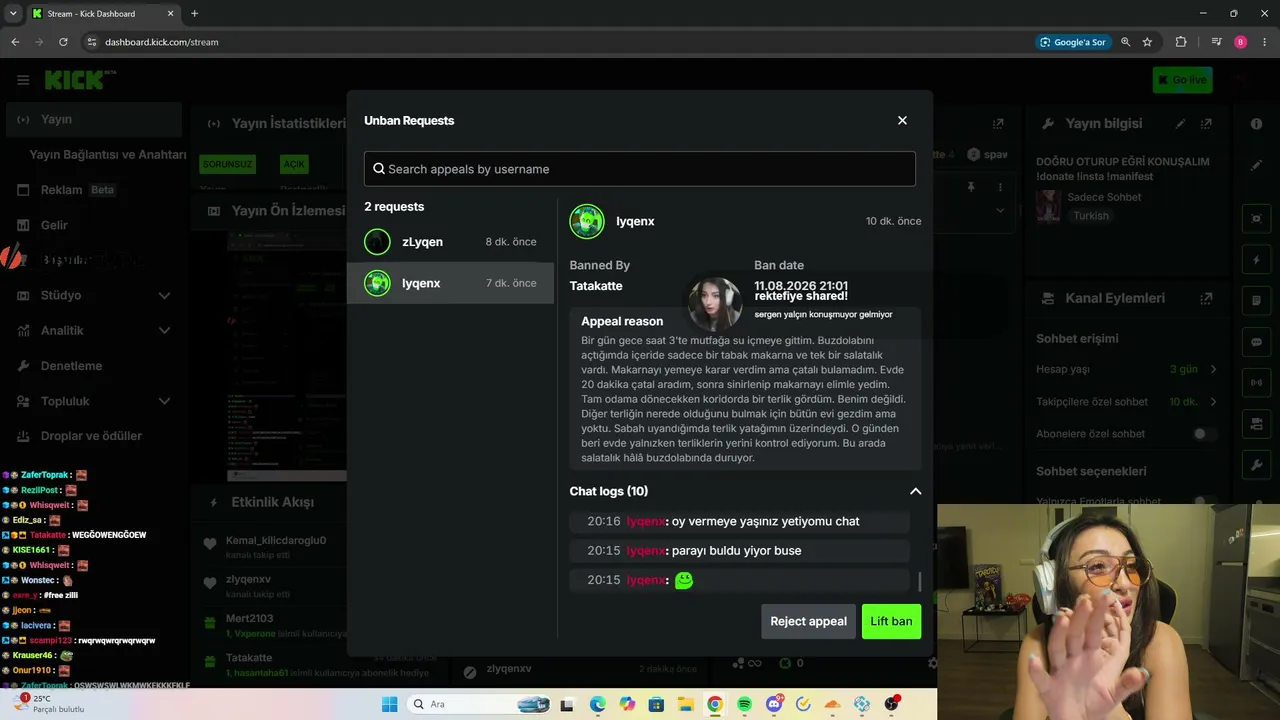Screen dimensions: 1280x720
Task: Reload the browser page
Action: pos(63,42)
